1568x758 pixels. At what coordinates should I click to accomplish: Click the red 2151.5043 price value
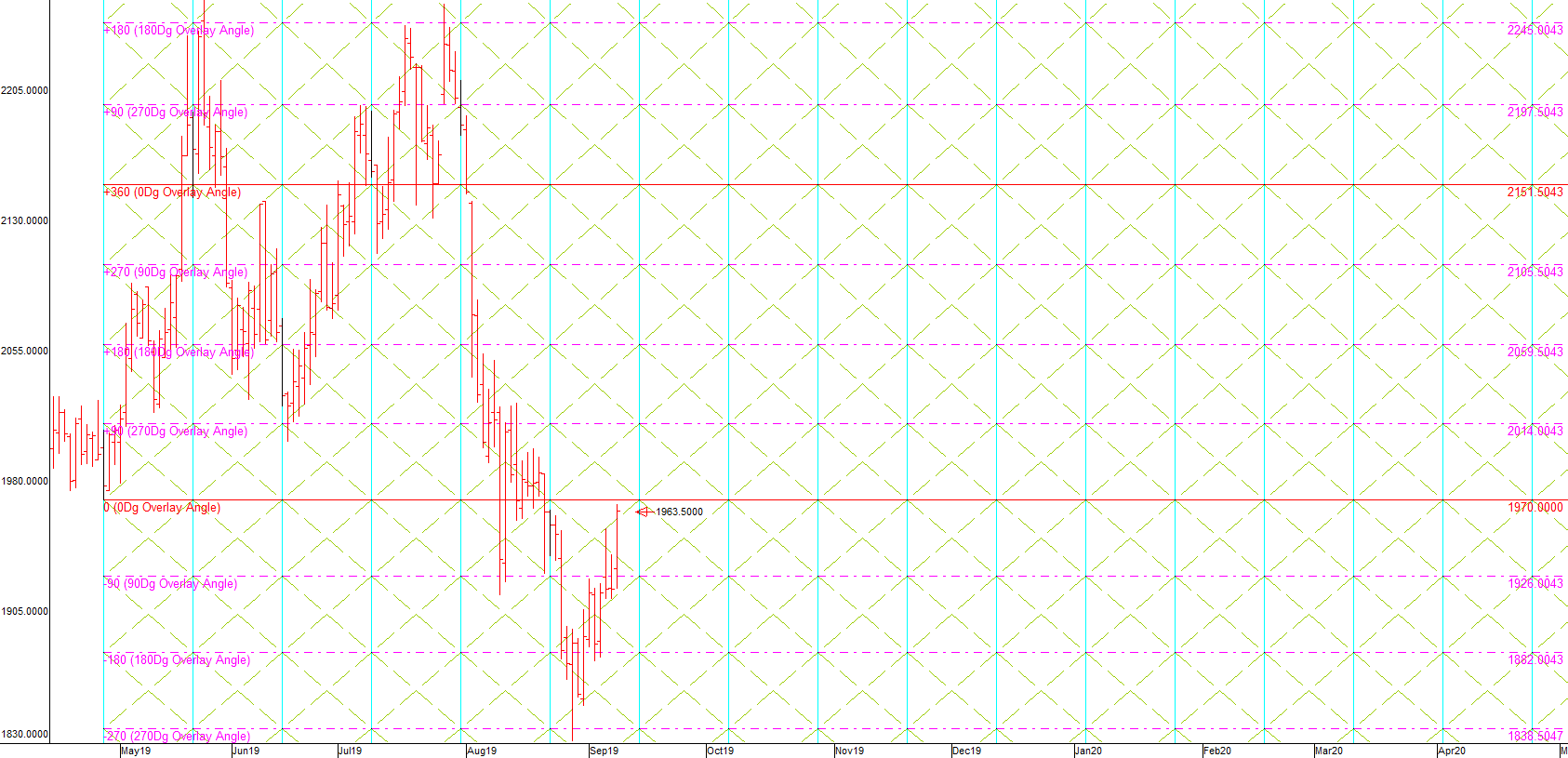click(1535, 193)
